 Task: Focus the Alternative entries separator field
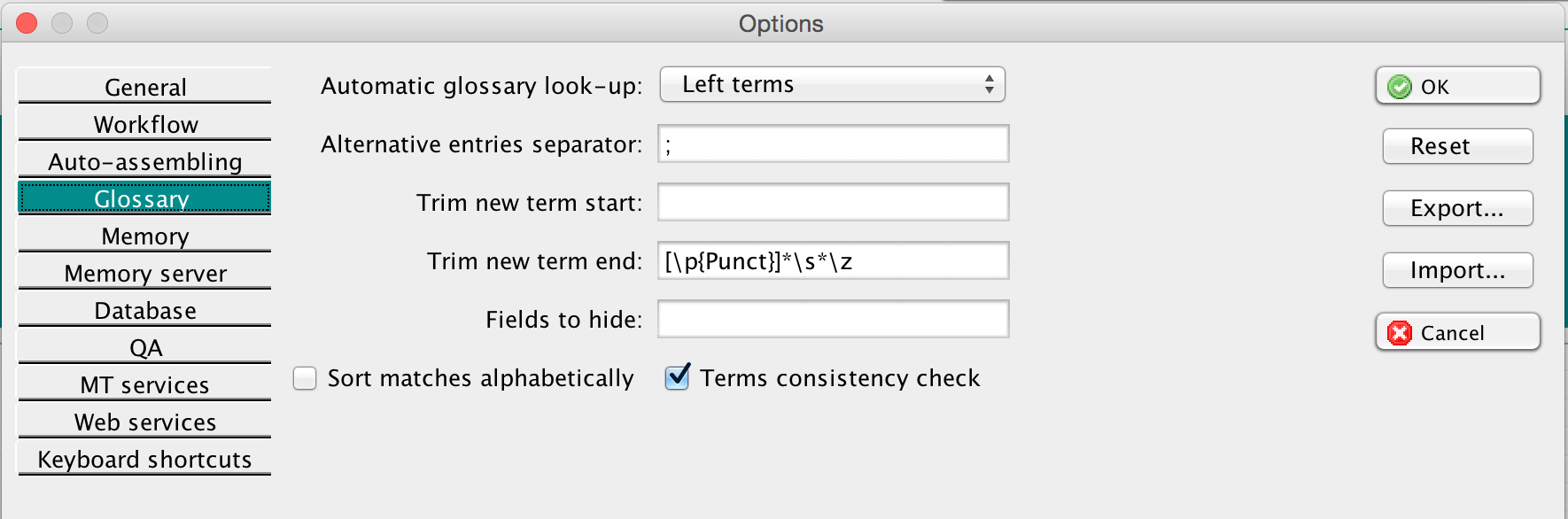[833, 143]
